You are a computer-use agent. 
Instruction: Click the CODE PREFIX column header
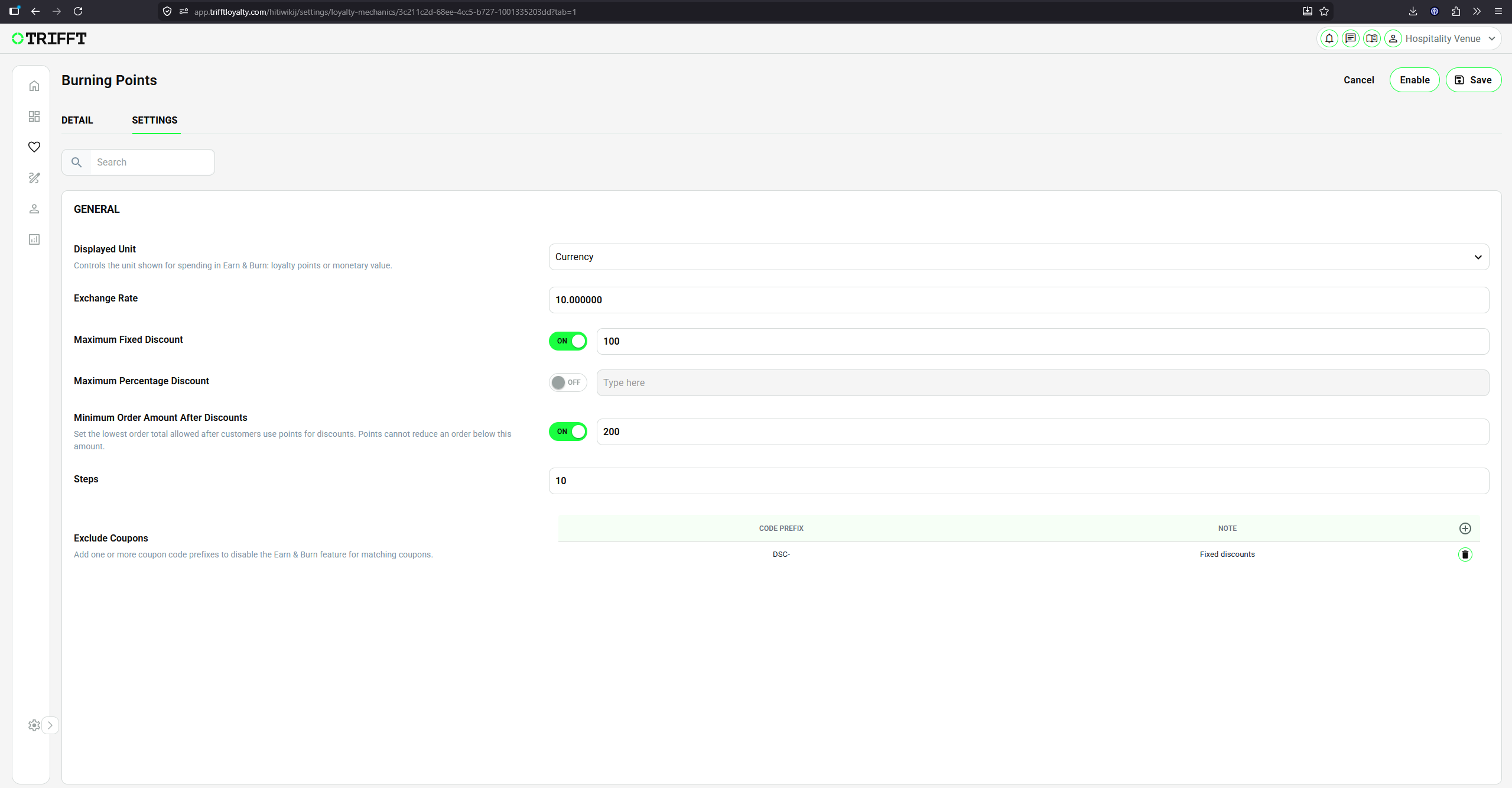point(781,528)
